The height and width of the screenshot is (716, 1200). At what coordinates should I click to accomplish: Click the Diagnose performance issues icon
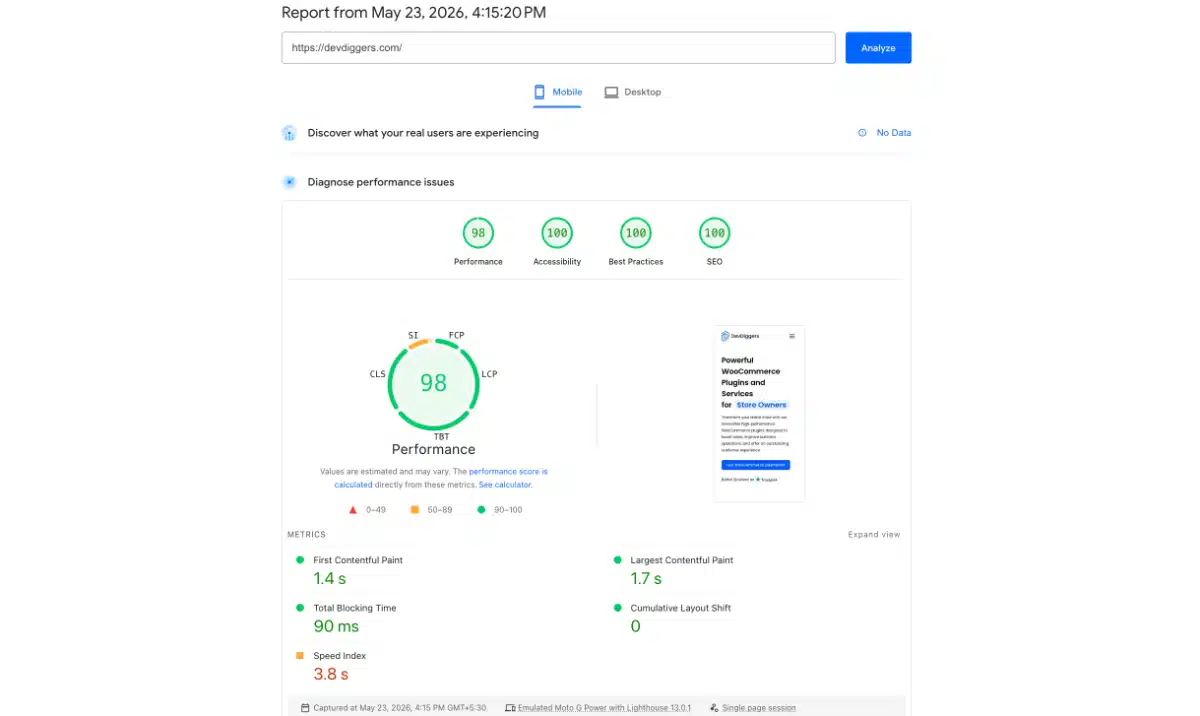pos(289,182)
